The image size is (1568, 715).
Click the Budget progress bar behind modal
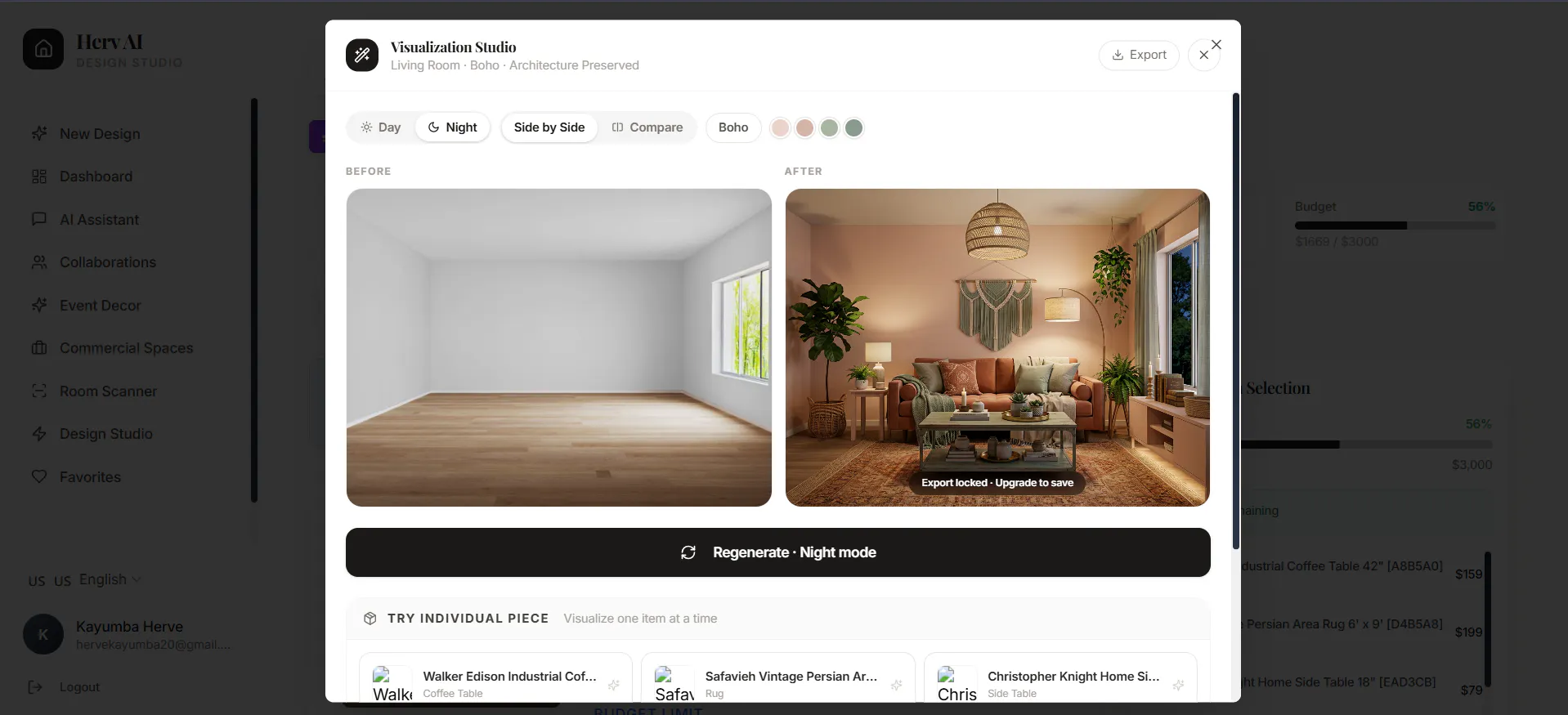[1395, 226]
